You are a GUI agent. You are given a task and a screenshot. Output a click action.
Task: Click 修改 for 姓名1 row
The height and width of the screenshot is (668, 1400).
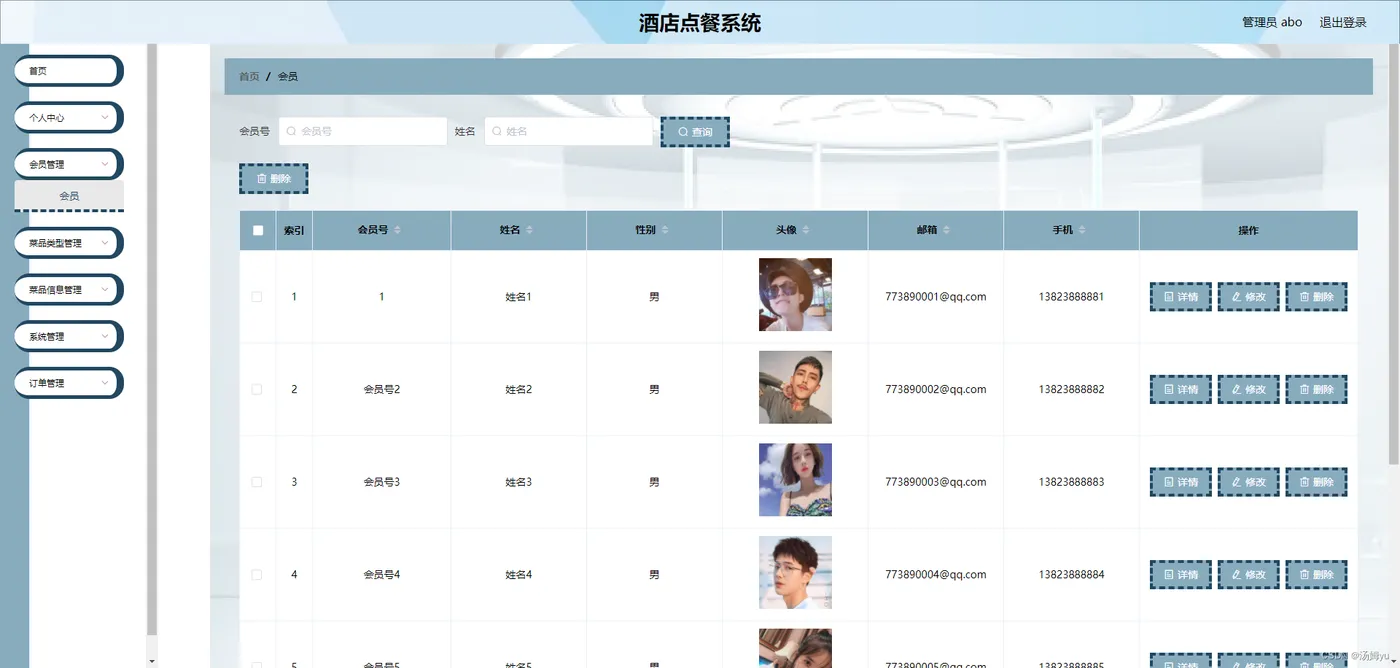coord(1249,297)
